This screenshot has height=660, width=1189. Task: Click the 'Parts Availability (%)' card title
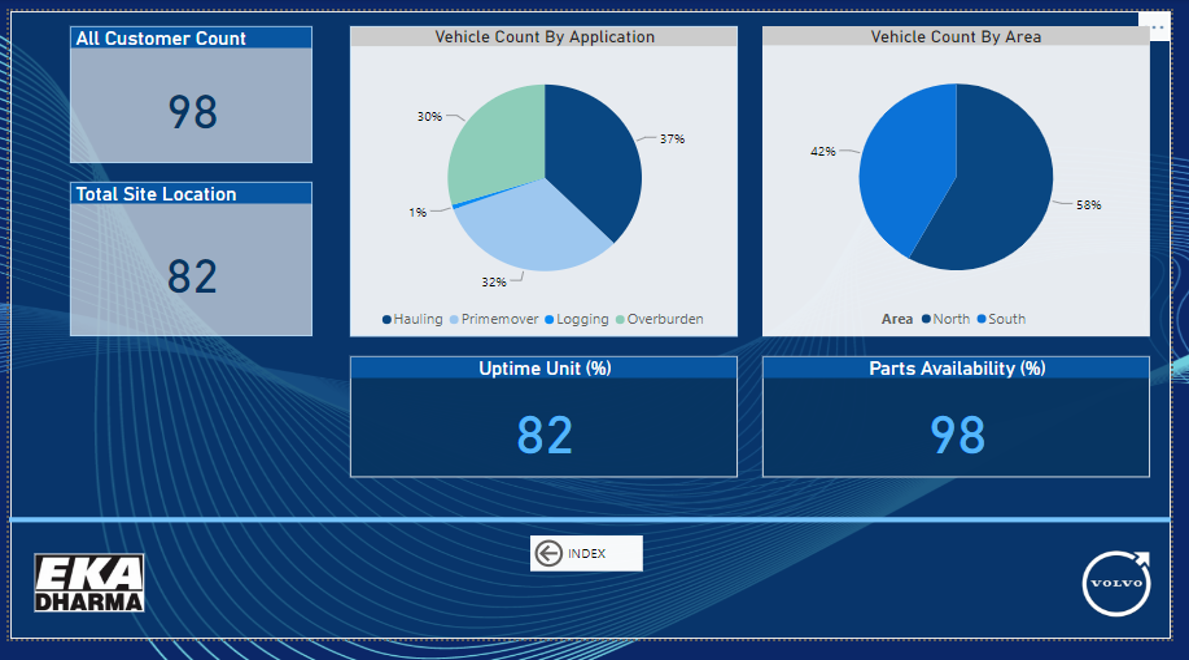pos(957,369)
